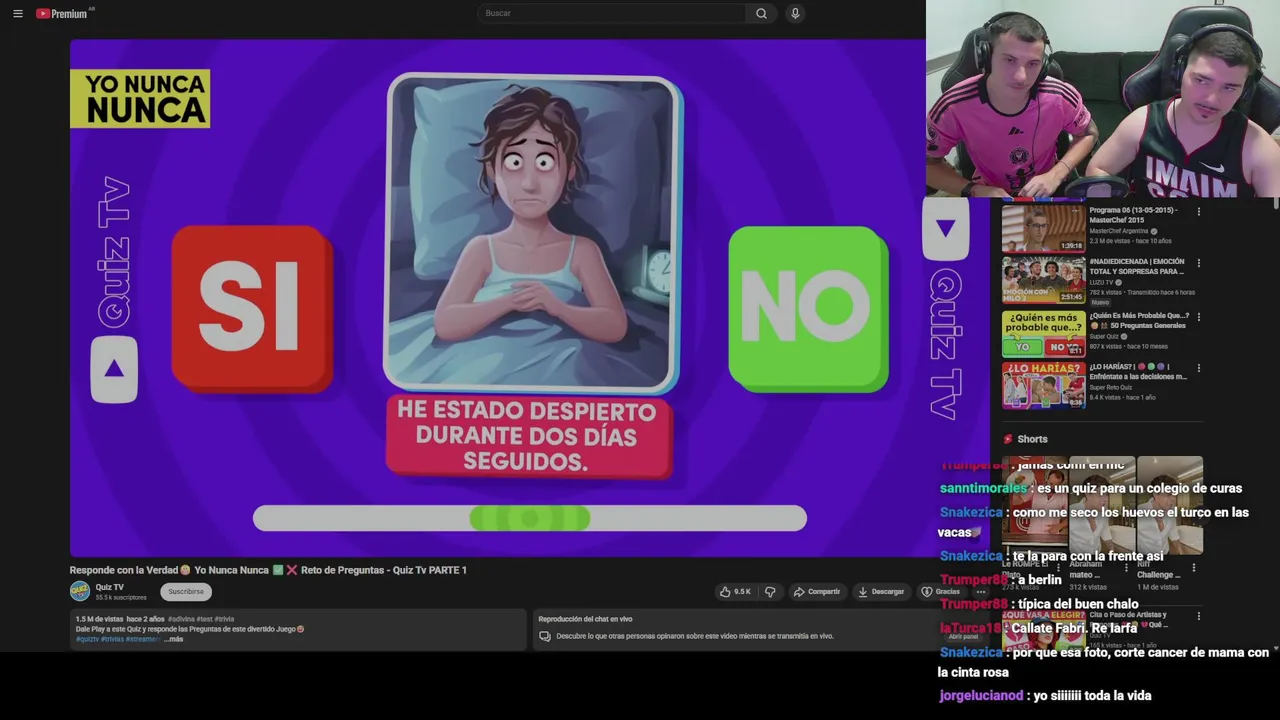Open MasterChef 2015 Programa 06 thumbnail
The width and height of the screenshot is (1280, 720).
[x=1043, y=229]
